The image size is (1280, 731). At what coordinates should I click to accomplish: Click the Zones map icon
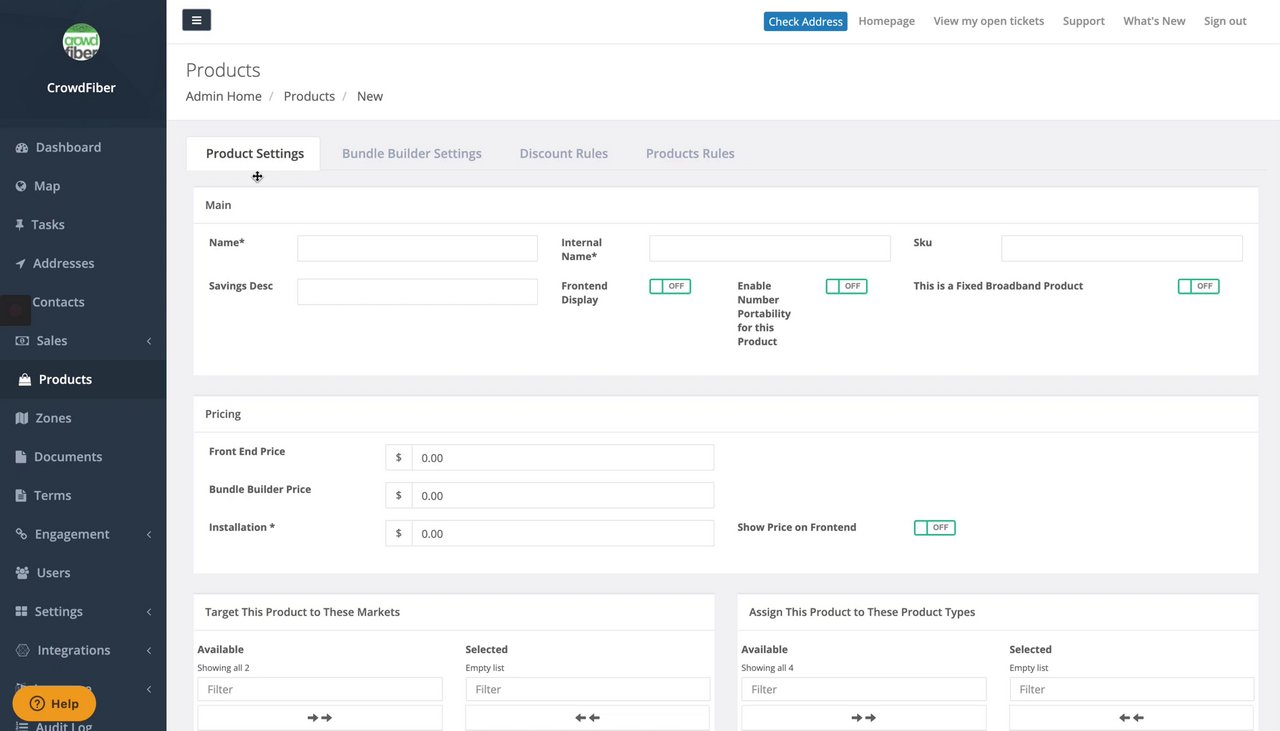[22, 419]
